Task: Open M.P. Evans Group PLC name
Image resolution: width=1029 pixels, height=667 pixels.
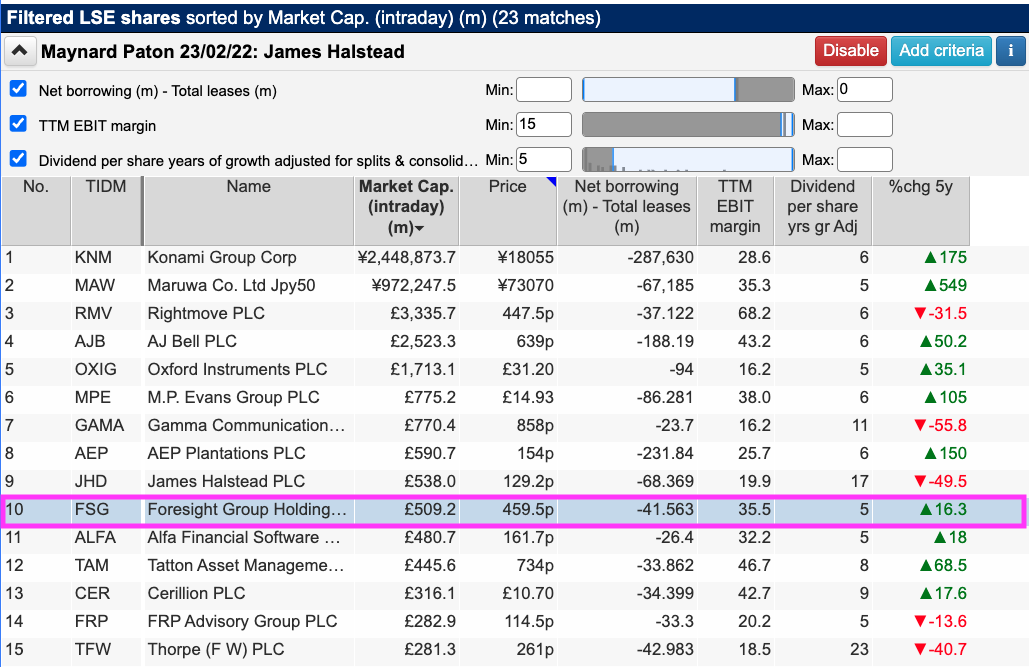Action: pyautogui.click(x=233, y=397)
